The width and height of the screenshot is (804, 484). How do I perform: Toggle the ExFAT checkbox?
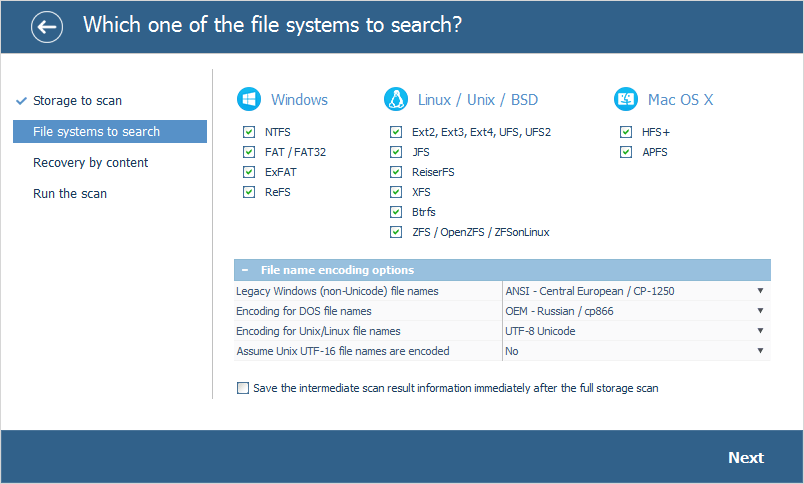(249, 172)
